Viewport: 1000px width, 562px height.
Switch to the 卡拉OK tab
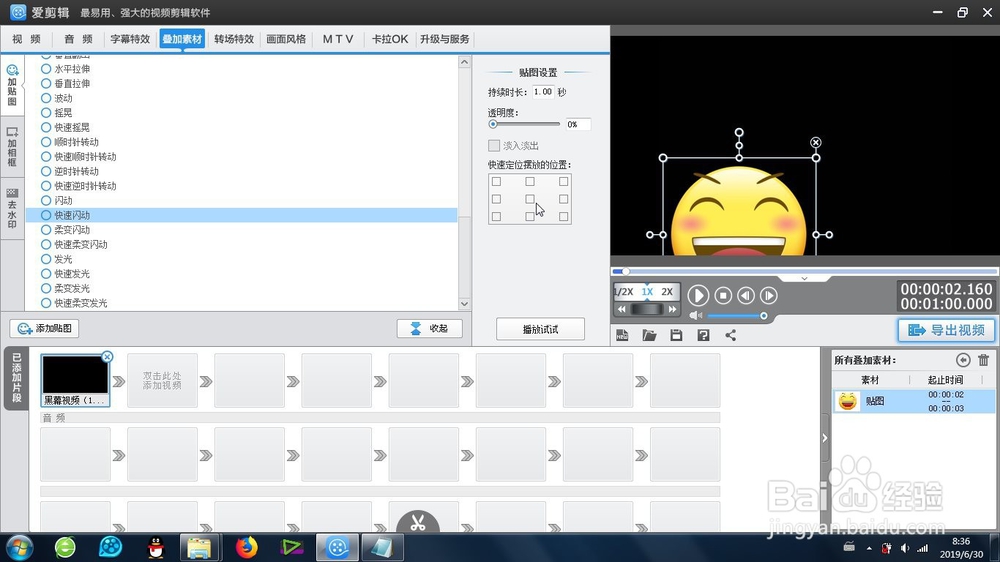click(x=390, y=39)
